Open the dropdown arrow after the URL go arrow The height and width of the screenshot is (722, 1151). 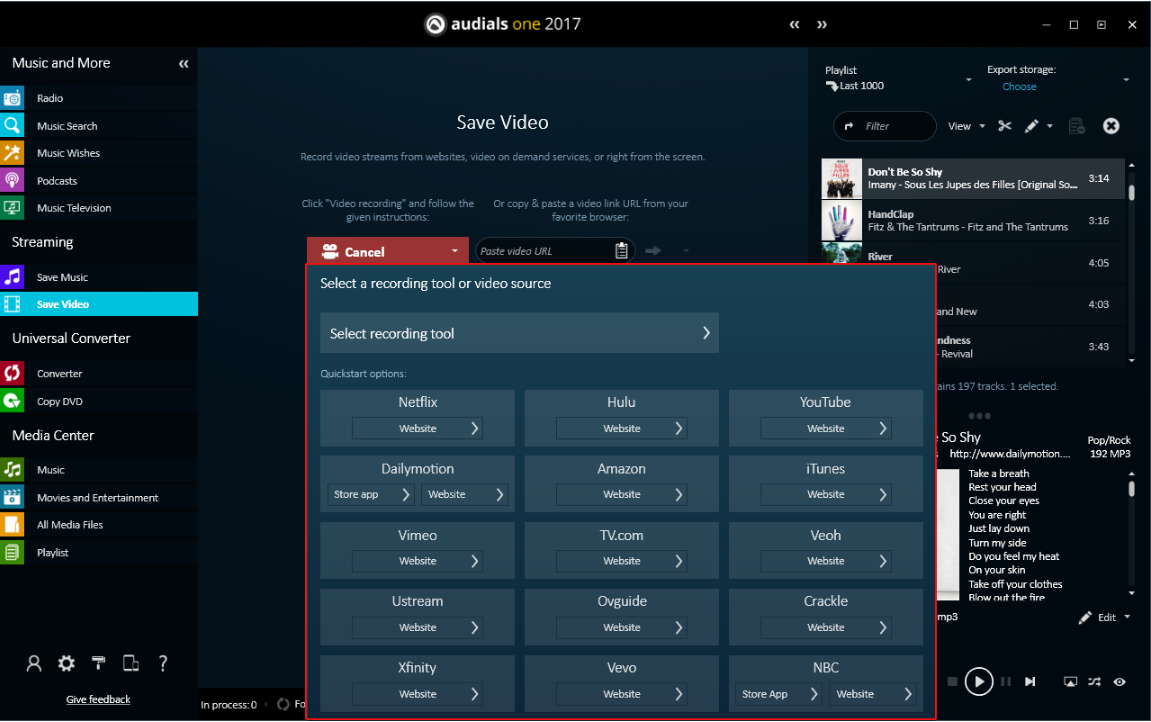point(686,251)
